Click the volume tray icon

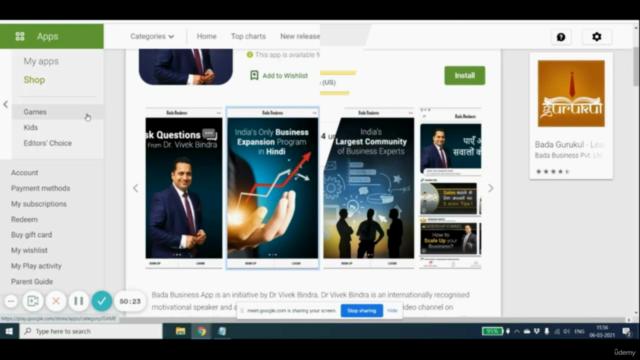click(567, 331)
